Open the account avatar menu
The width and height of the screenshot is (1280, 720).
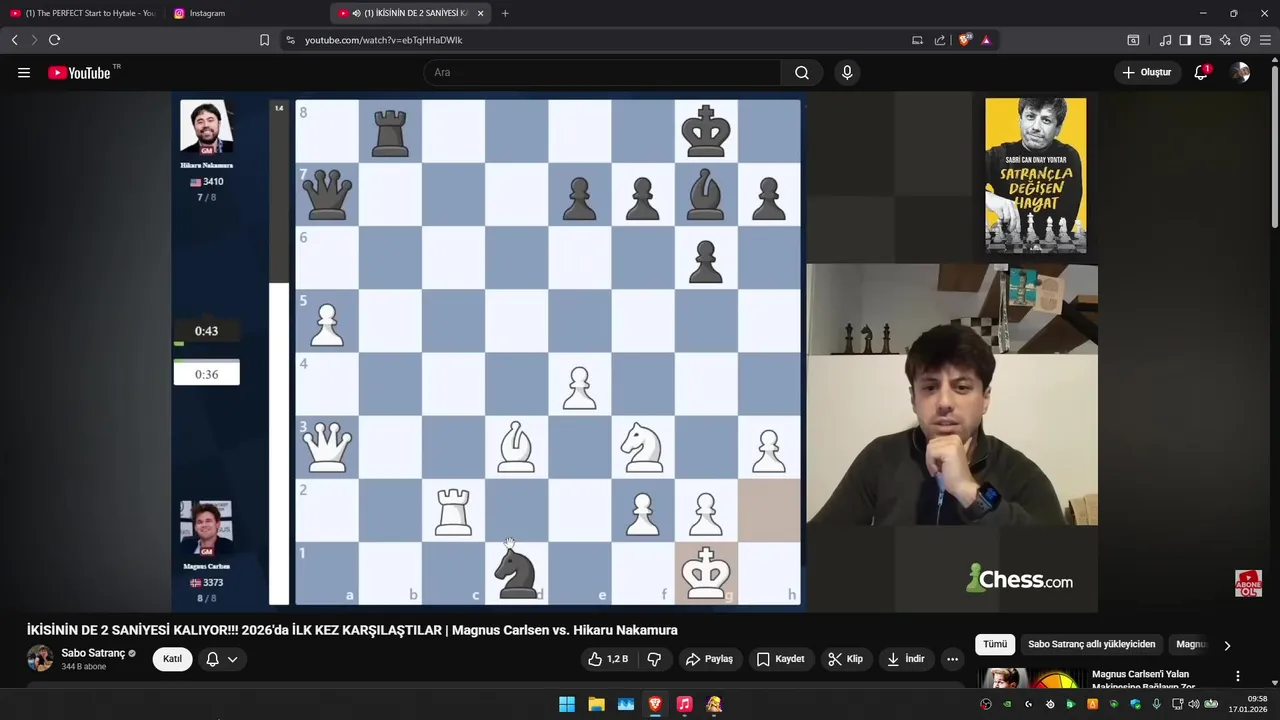(x=1240, y=72)
